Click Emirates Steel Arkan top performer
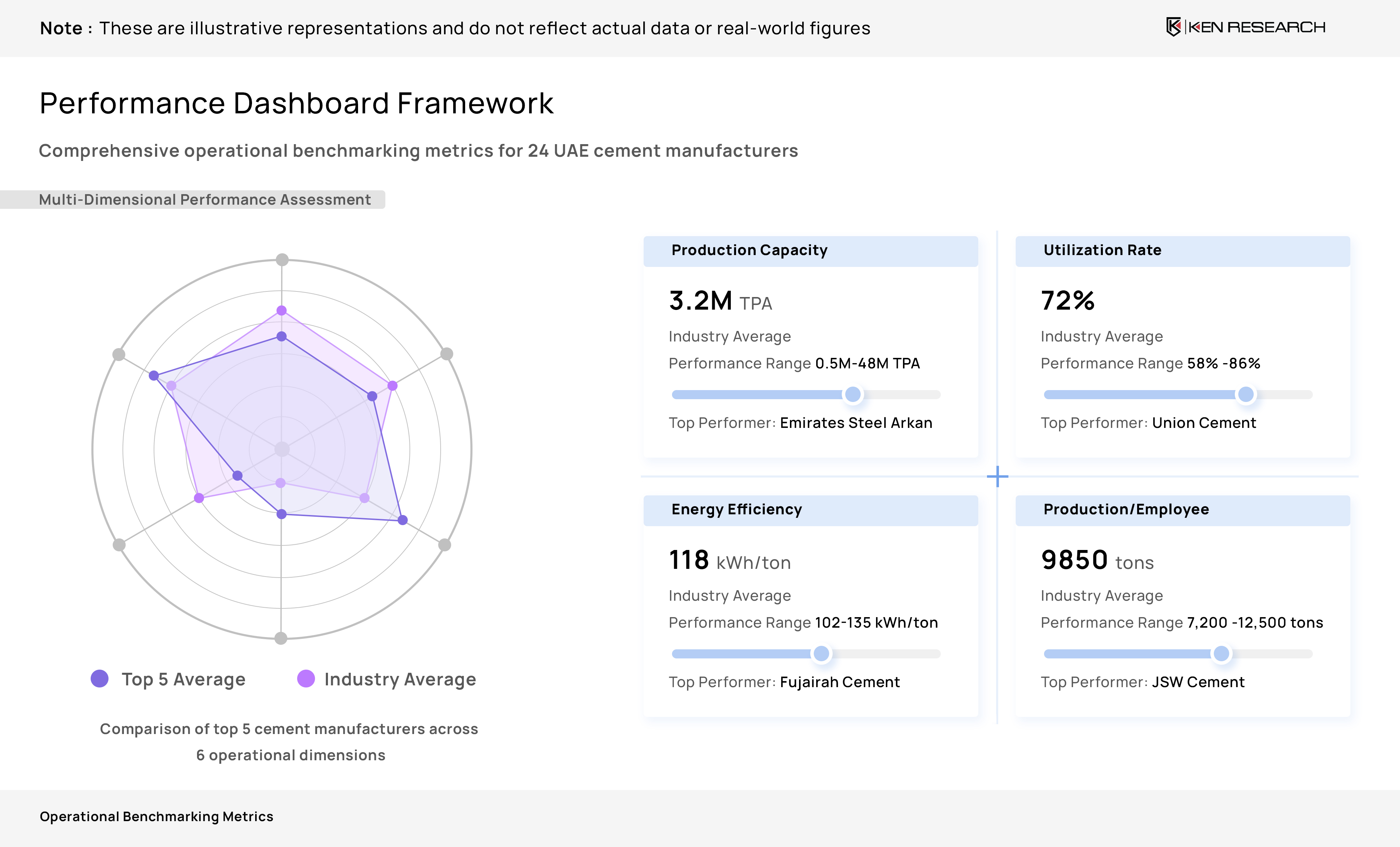The height and width of the screenshot is (847, 1400). tap(856, 423)
